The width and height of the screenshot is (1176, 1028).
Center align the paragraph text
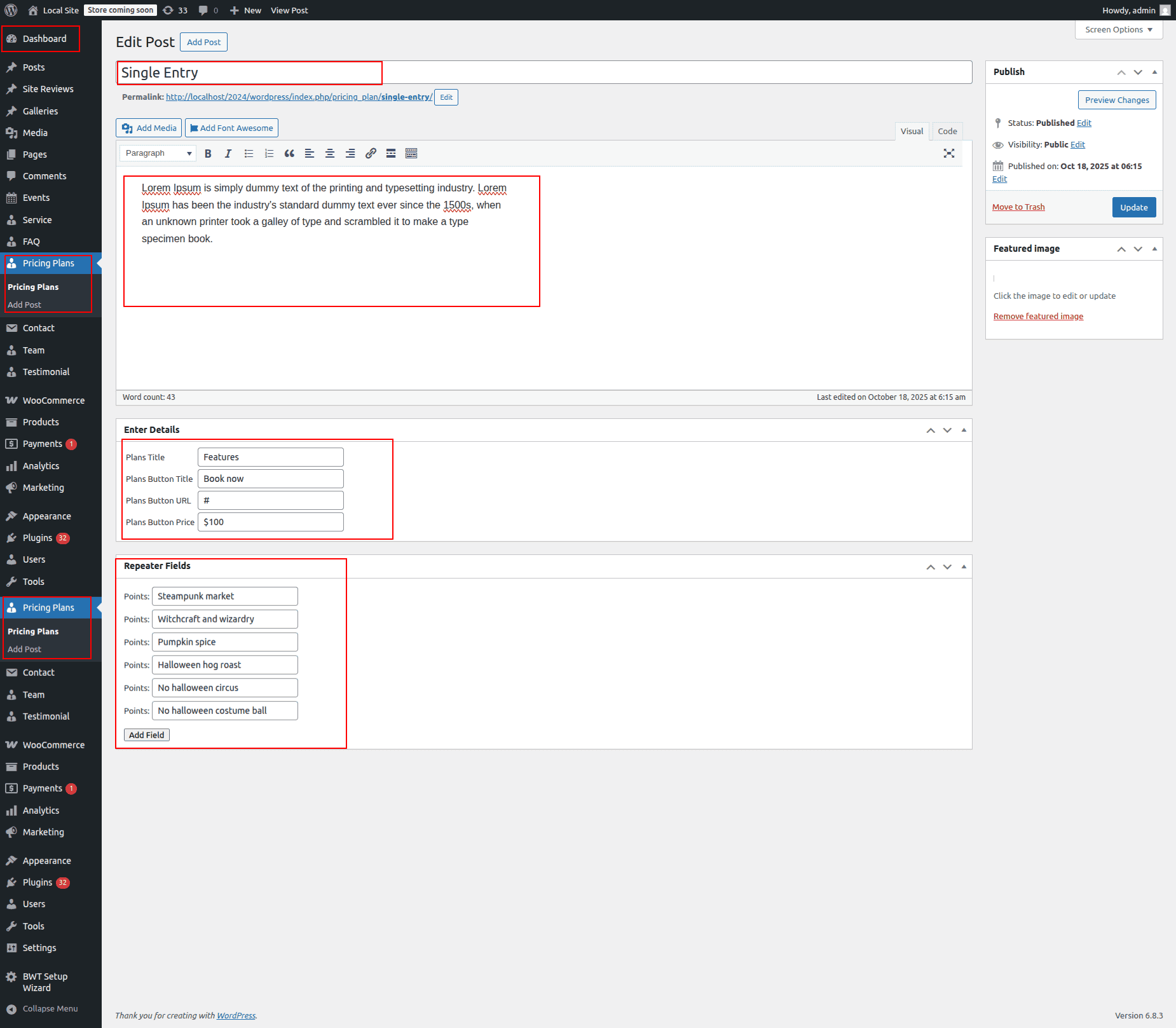[330, 153]
